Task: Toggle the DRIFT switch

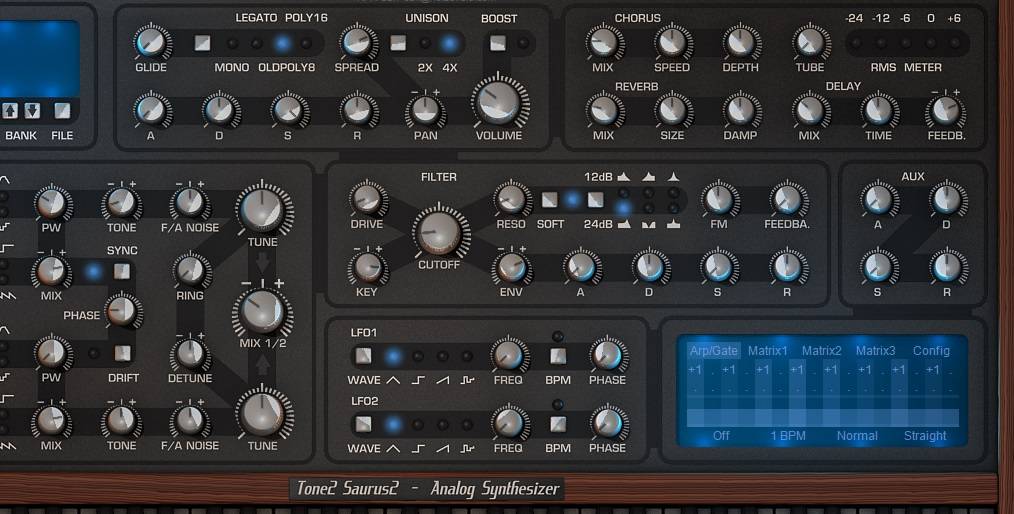Action: click(122, 353)
